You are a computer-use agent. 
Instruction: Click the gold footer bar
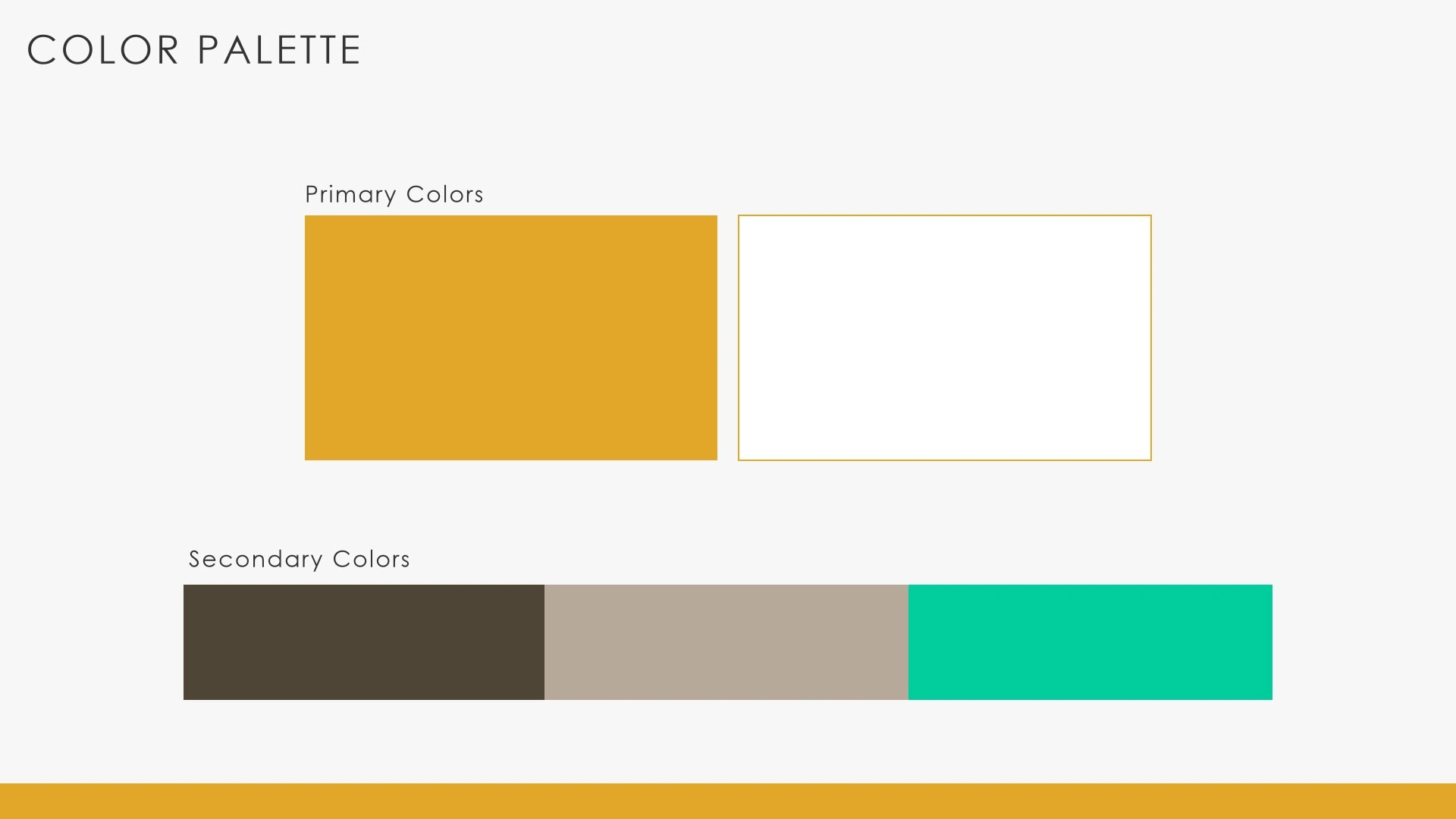coord(728,801)
